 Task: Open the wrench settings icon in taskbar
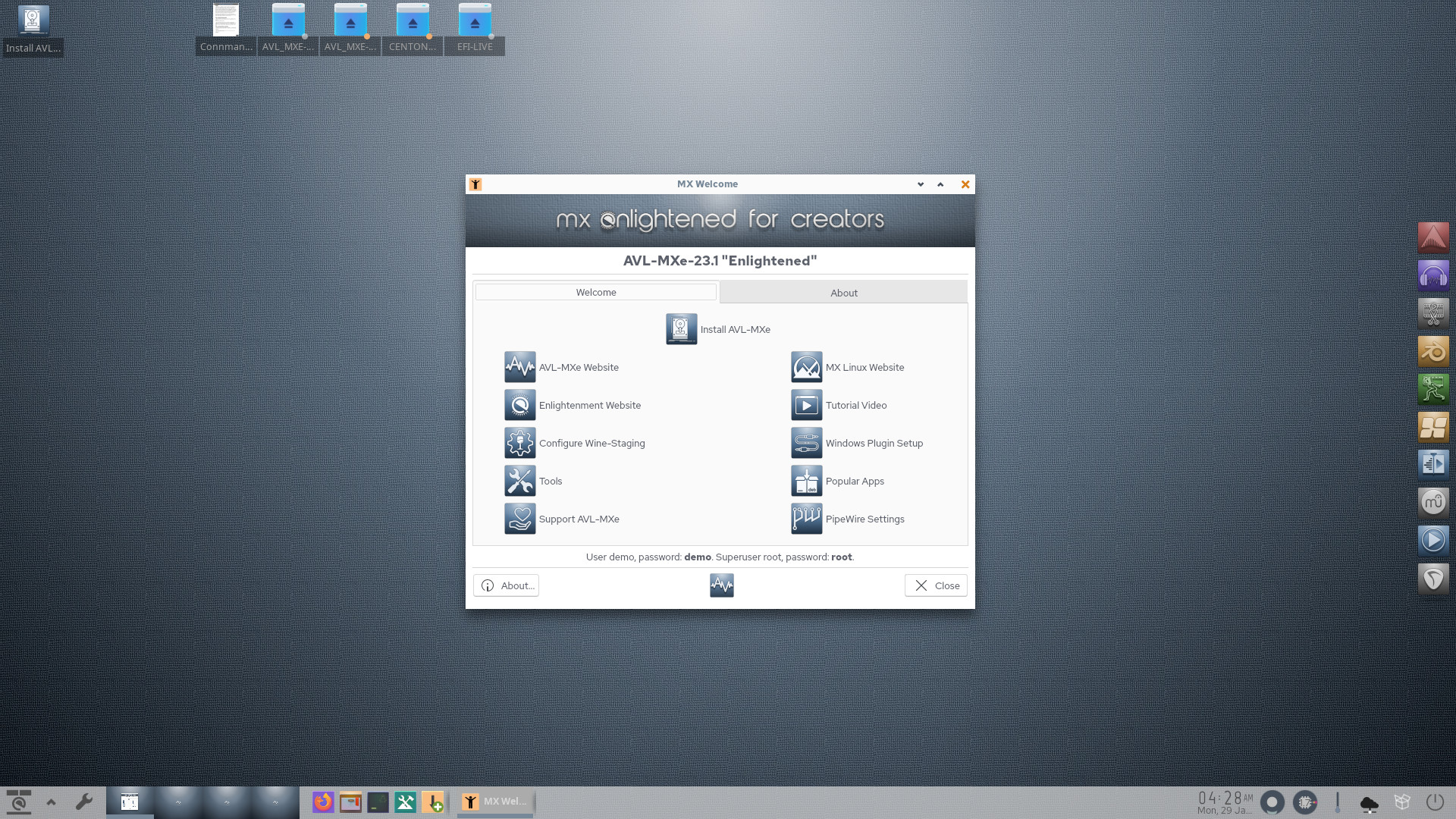pyautogui.click(x=84, y=802)
